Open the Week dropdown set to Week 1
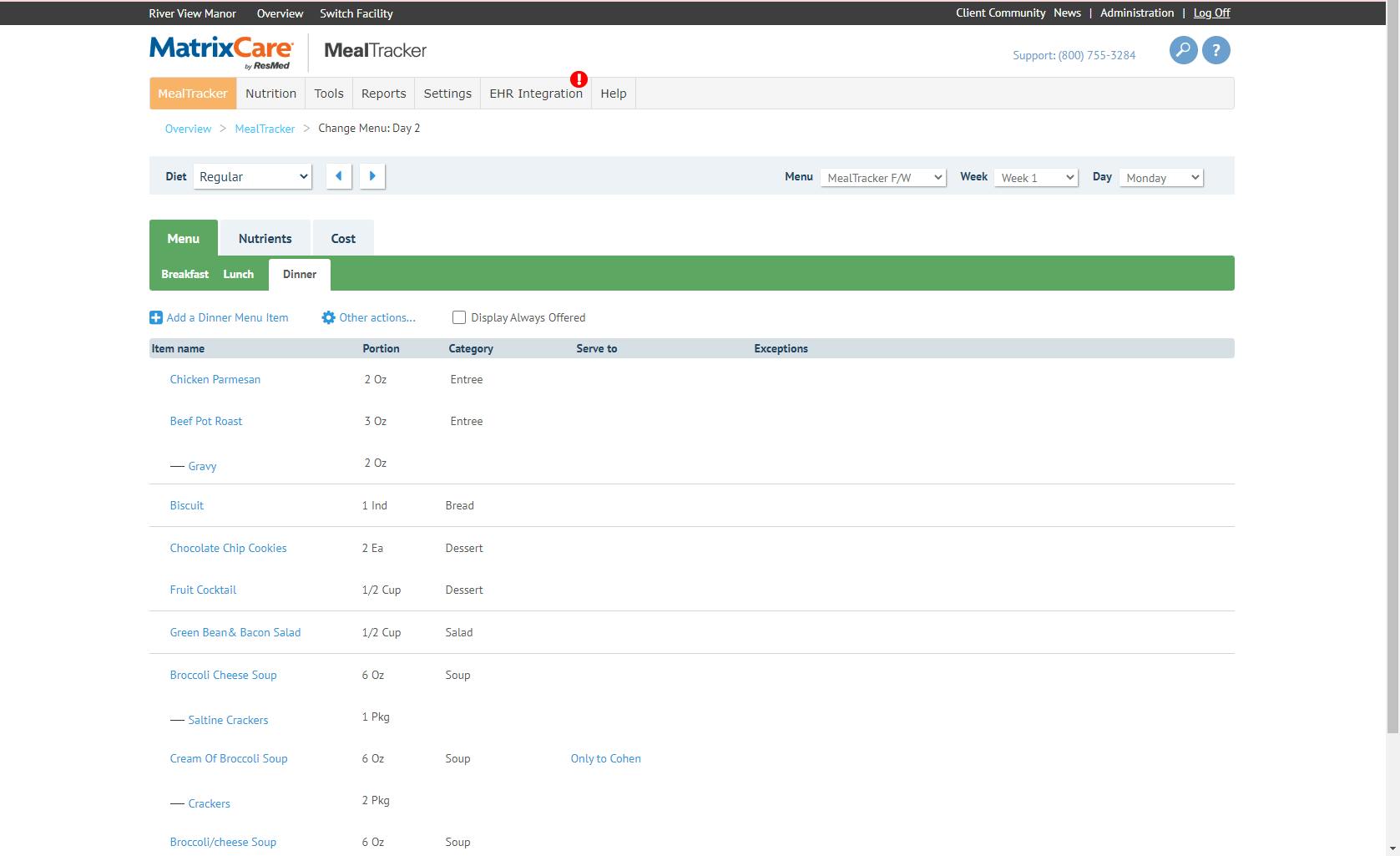The height and width of the screenshot is (856, 1400). pos(1035,177)
